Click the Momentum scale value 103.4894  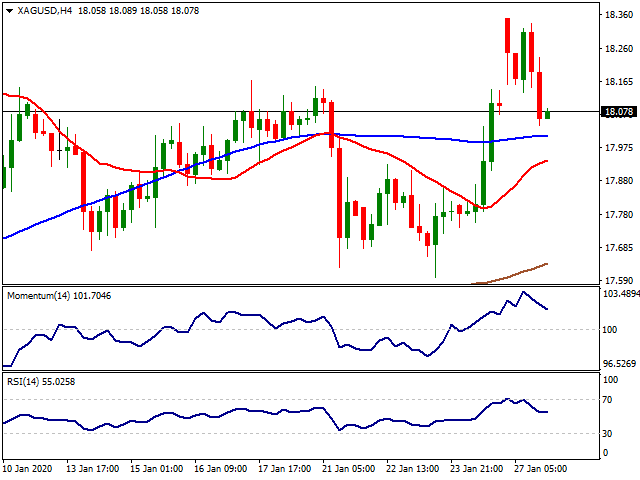click(x=621, y=294)
